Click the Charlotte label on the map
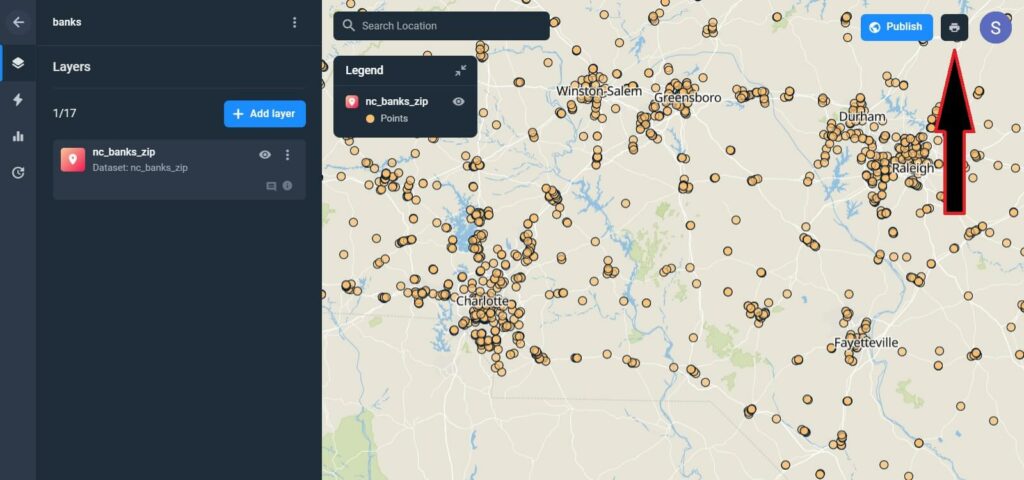 click(x=482, y=301)
